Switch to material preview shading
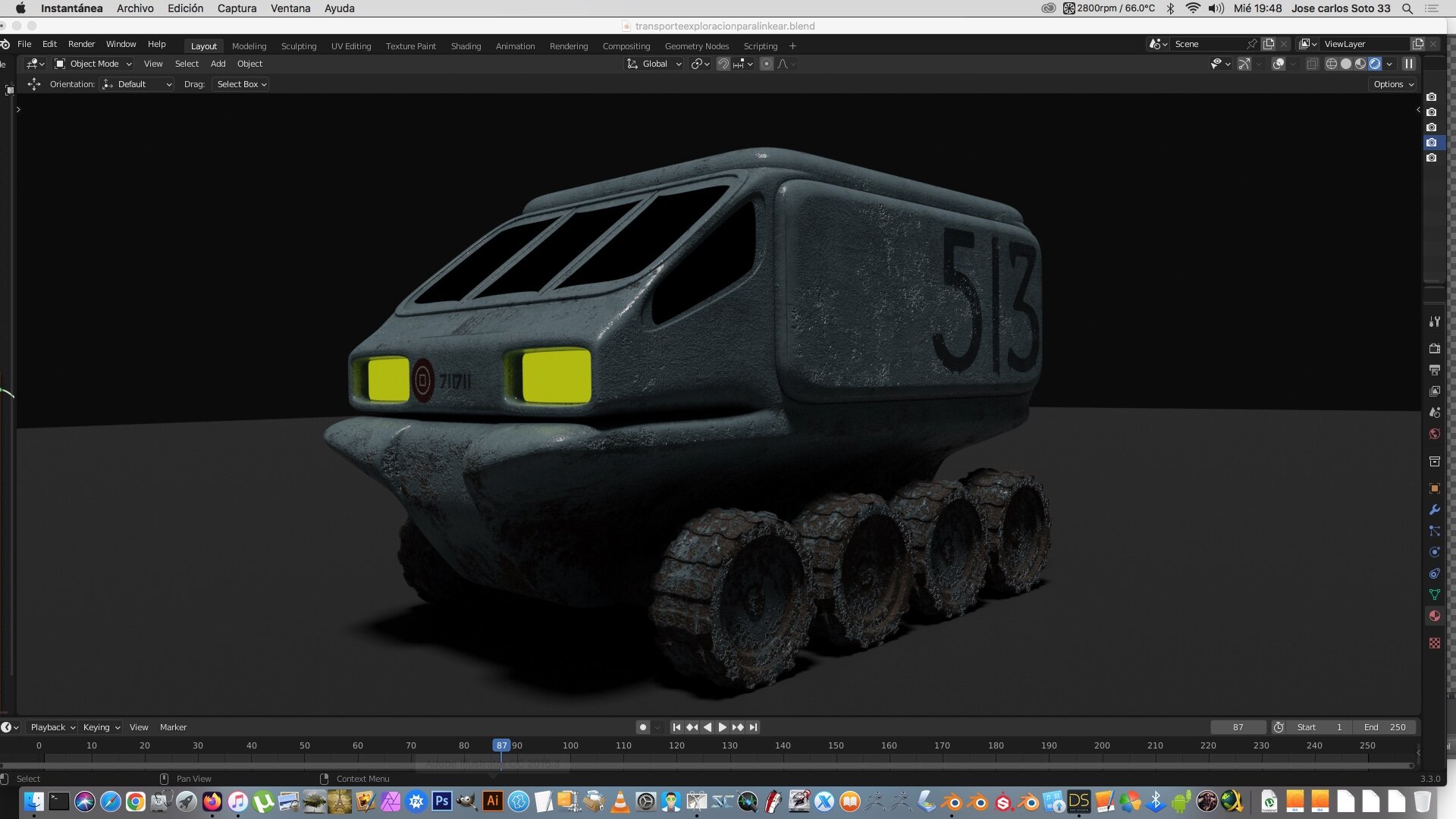Viewport: 1456px width, 819px height. (1360, 64)
